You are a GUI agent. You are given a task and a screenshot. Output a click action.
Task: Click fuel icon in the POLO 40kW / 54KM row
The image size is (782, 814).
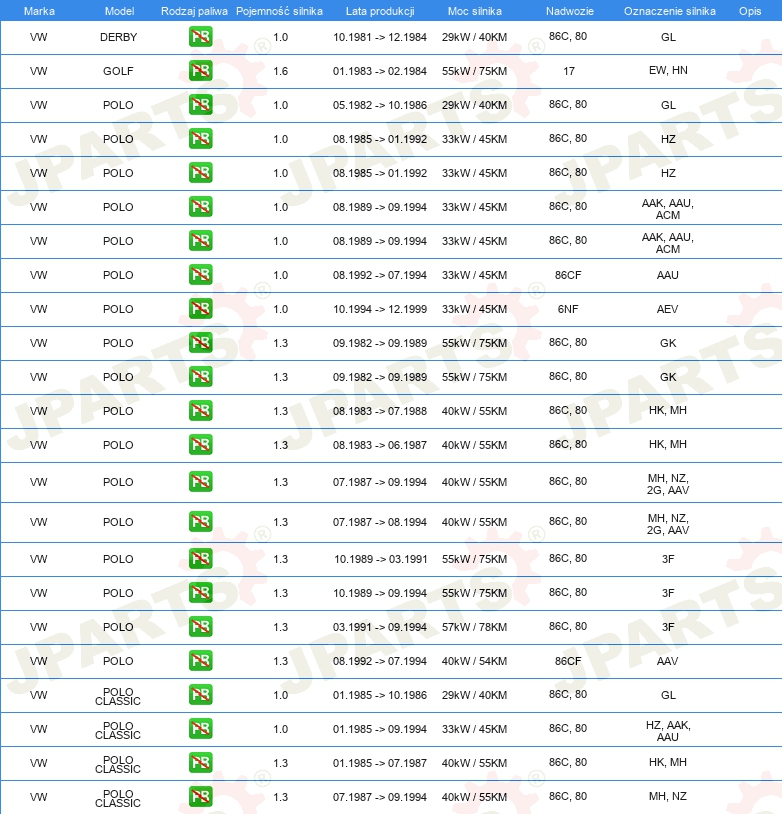click(200, 661)
